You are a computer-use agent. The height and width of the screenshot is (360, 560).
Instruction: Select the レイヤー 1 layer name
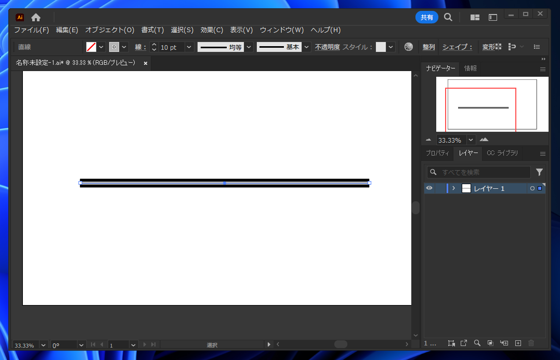[489, 189]
